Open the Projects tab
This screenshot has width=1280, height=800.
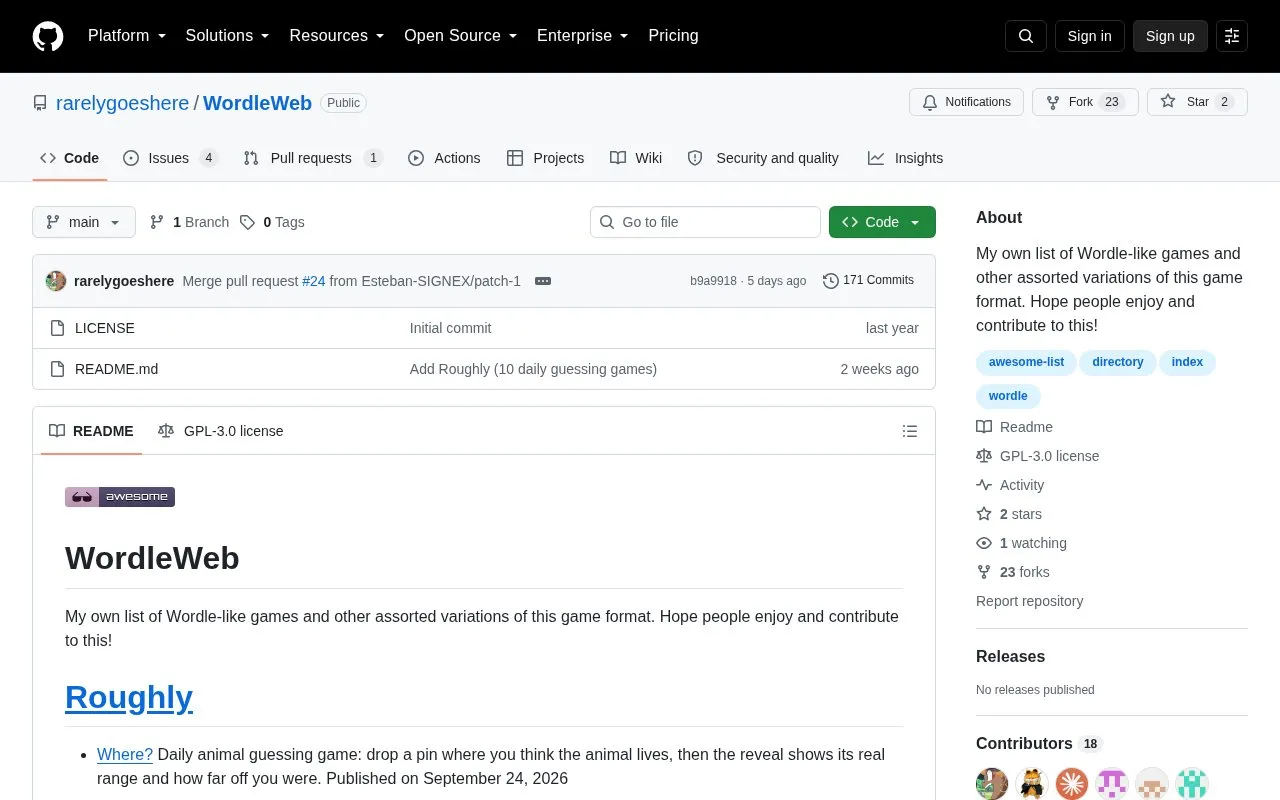point(545,158)
